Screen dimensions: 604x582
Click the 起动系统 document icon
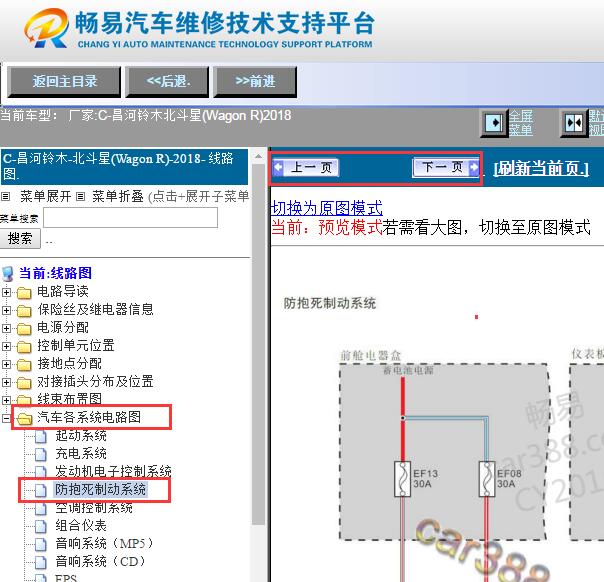pos(41,436)
